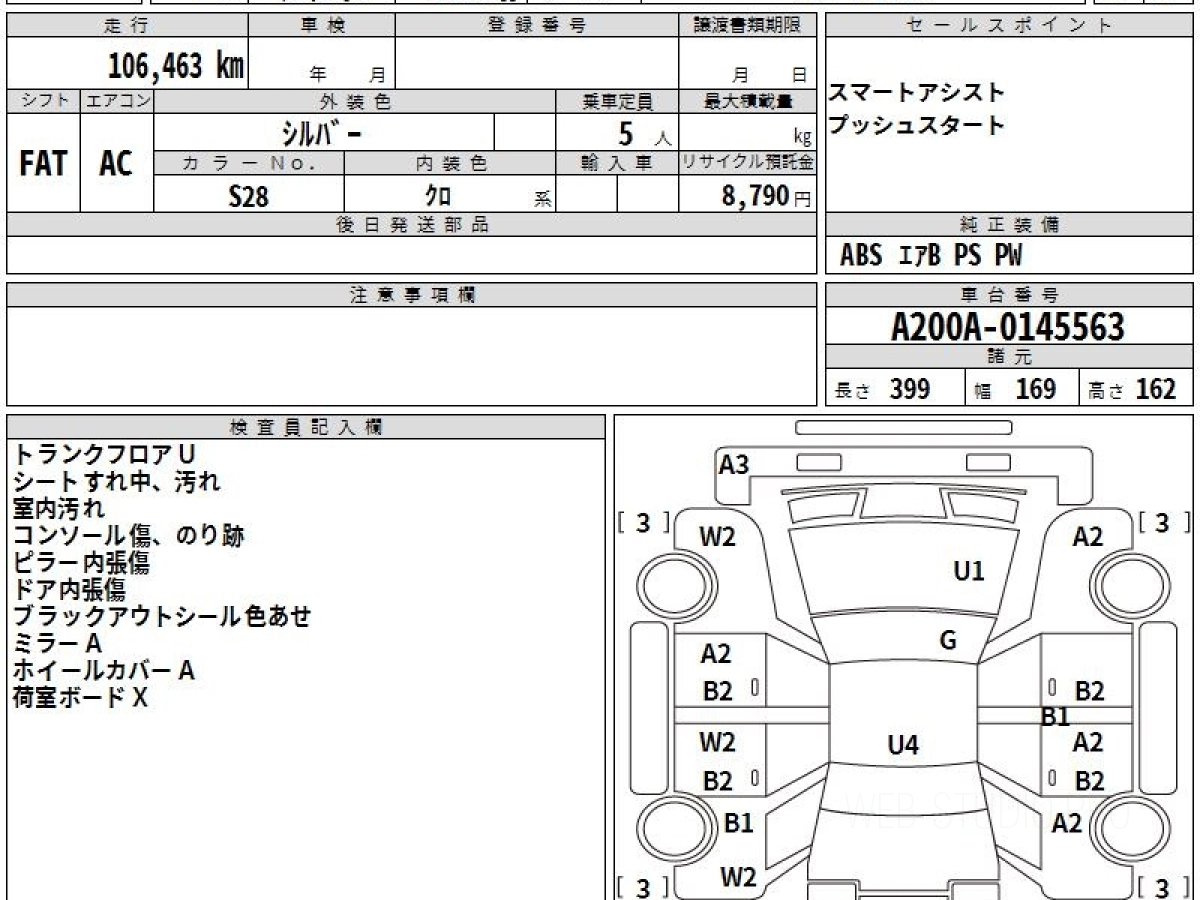
Task: Click the 荷室ボード X inspector note
Action: (x=80, y=698)
